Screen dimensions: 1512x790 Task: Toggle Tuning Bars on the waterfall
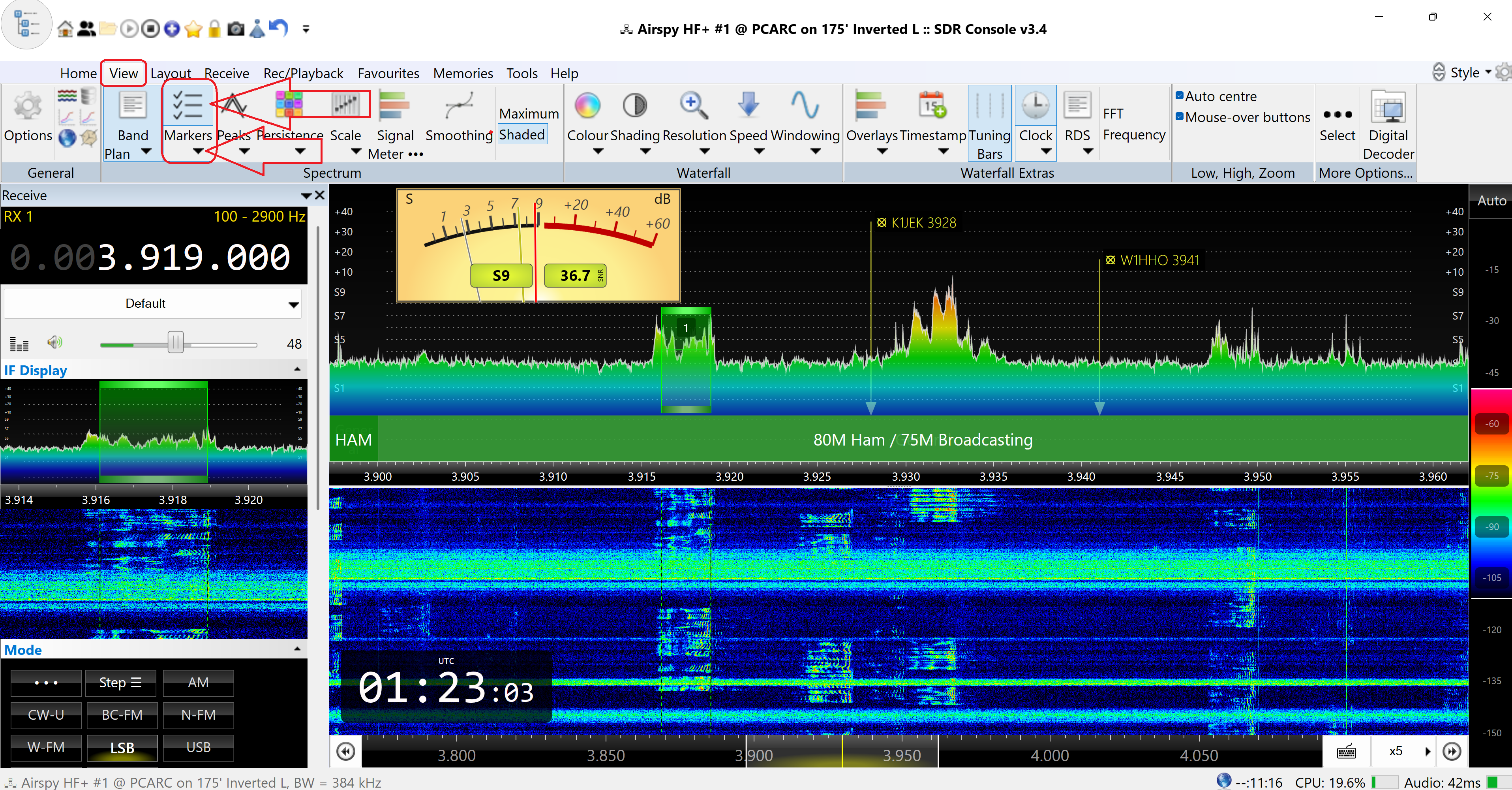(x=990, y=123)
